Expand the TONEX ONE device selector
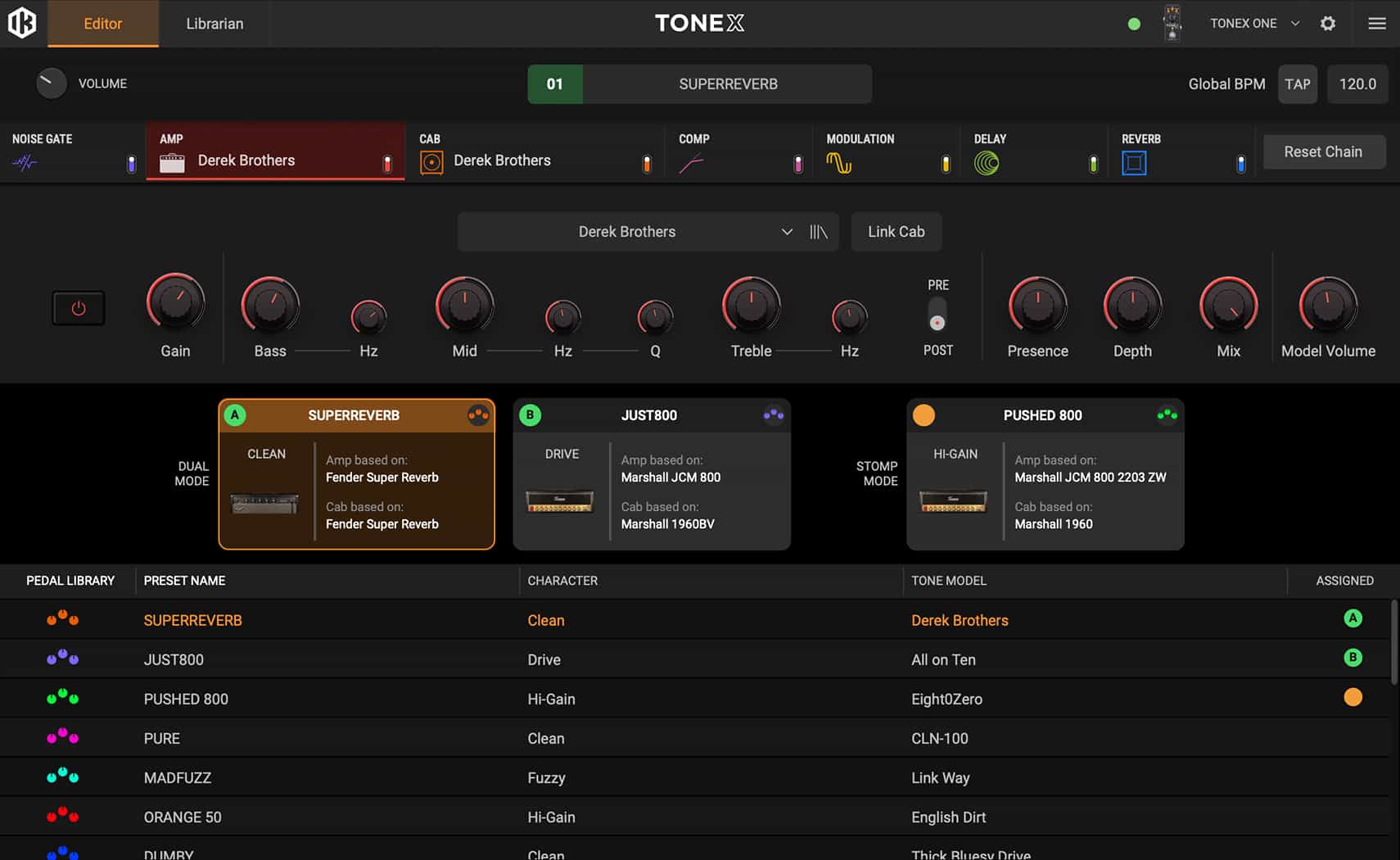The height and width of the screenshot is (860, 1400). click(x=1253, y=23)
